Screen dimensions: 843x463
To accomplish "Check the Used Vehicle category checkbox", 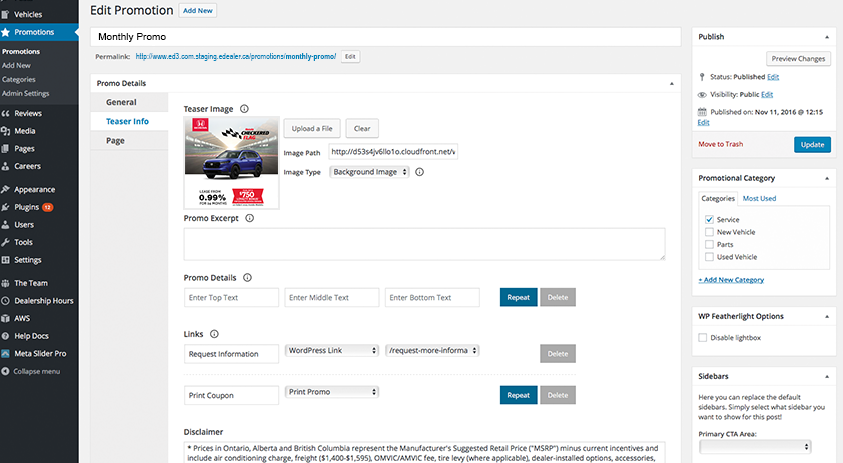I will [709, 257].
